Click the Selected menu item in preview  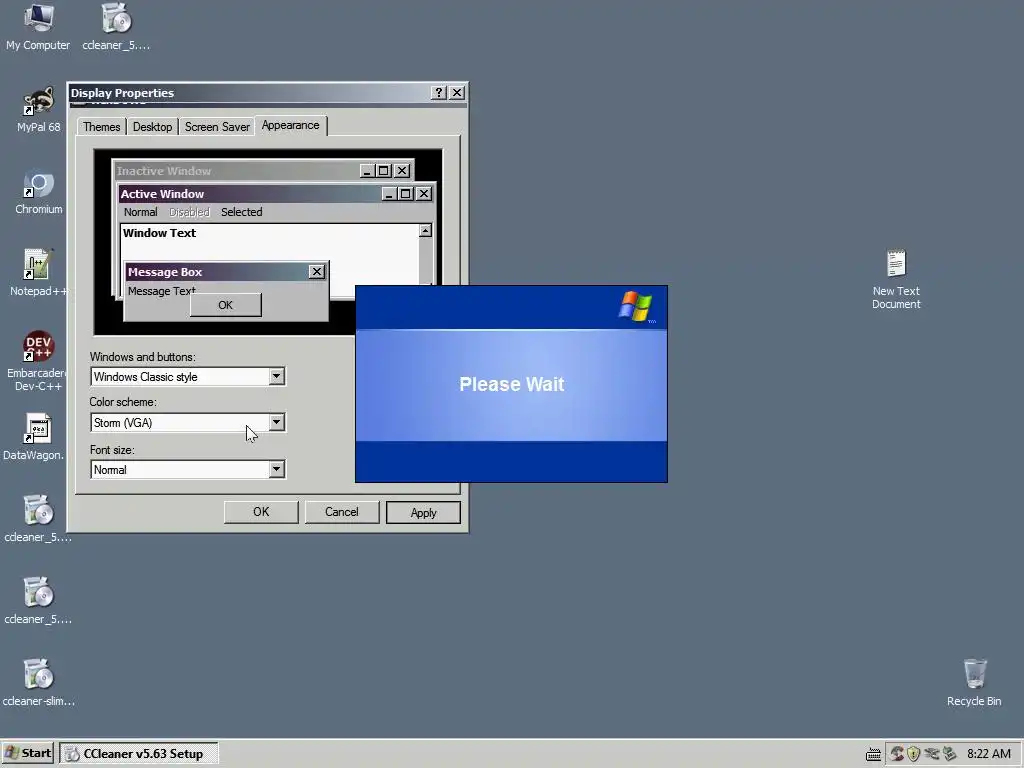click(242, 212)
